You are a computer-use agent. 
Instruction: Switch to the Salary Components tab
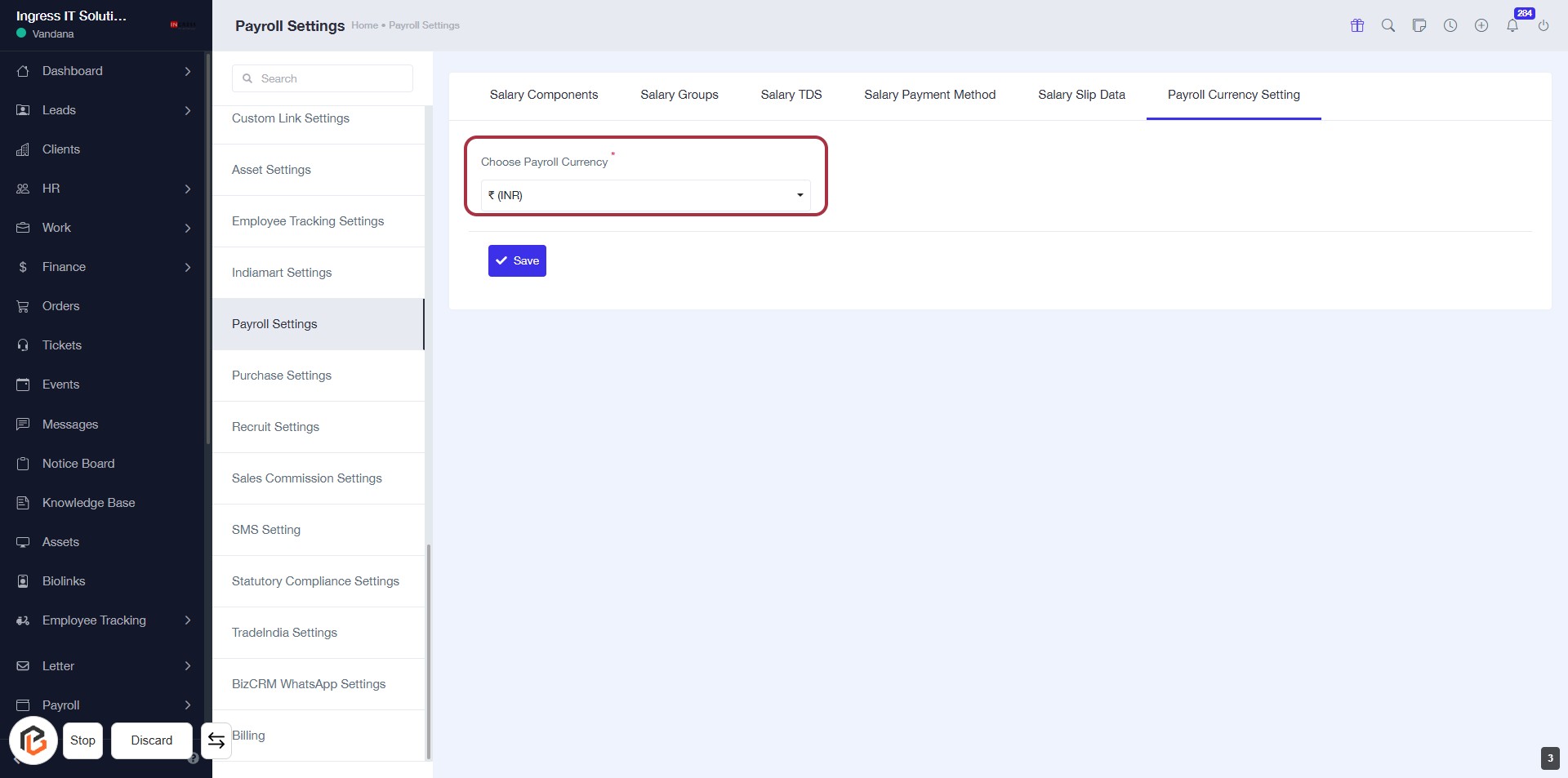543,95
